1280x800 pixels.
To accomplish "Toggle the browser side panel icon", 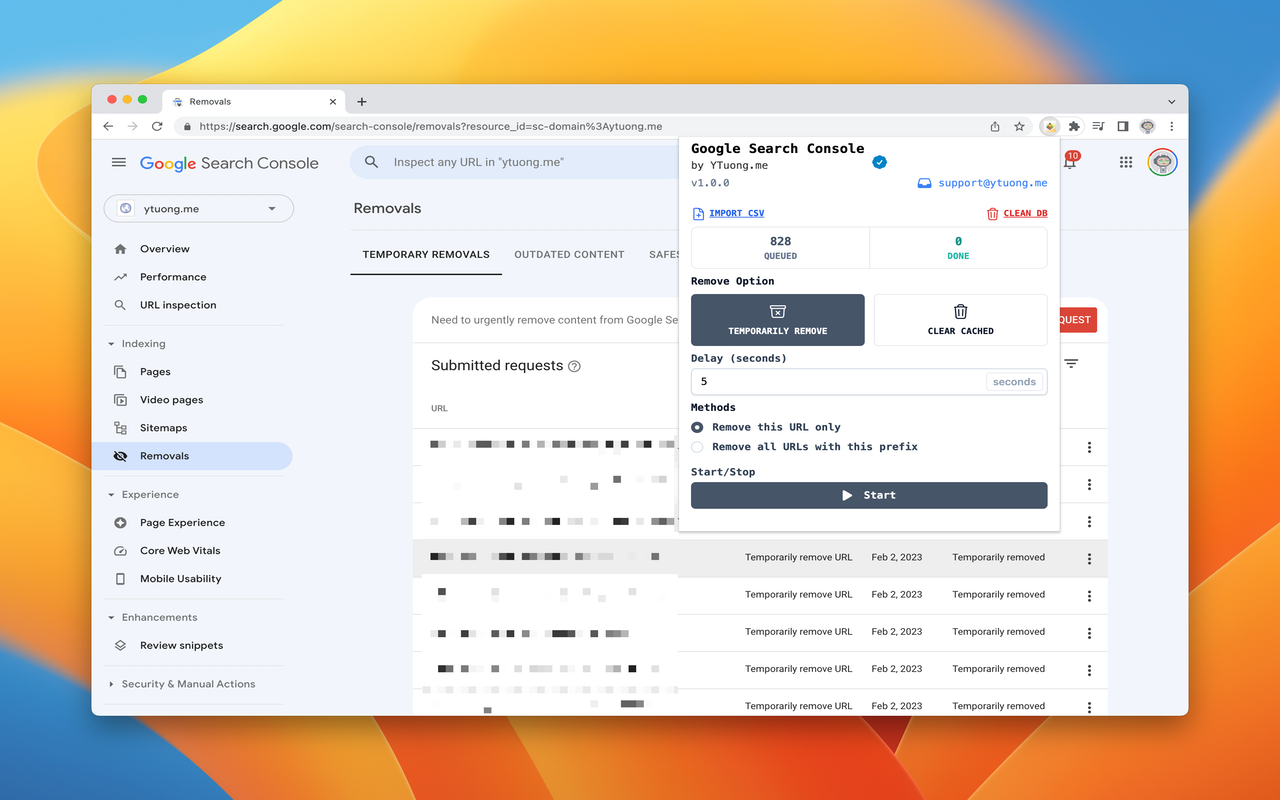I will tap(1123, 126).
